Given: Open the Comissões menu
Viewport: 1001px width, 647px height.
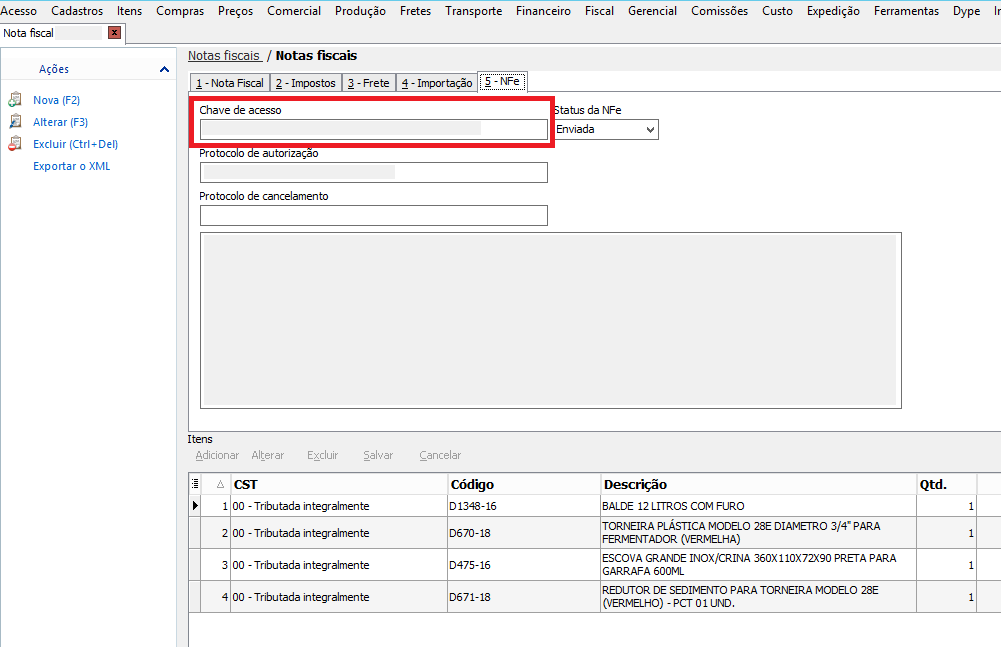Looking at the screenshot, I should (x=719, y=11).
